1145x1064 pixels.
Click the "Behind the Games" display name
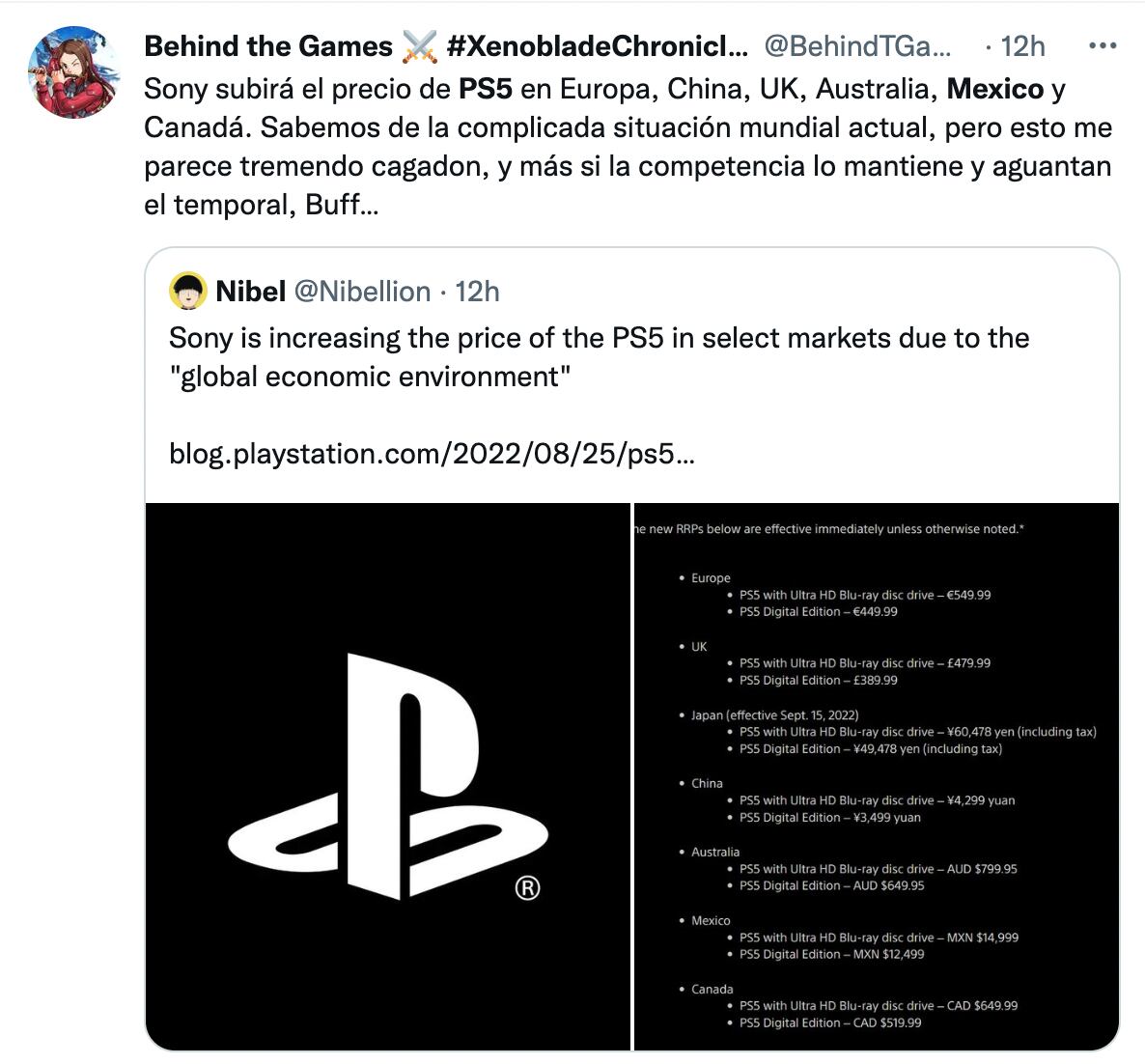click(x=267, y=46)
